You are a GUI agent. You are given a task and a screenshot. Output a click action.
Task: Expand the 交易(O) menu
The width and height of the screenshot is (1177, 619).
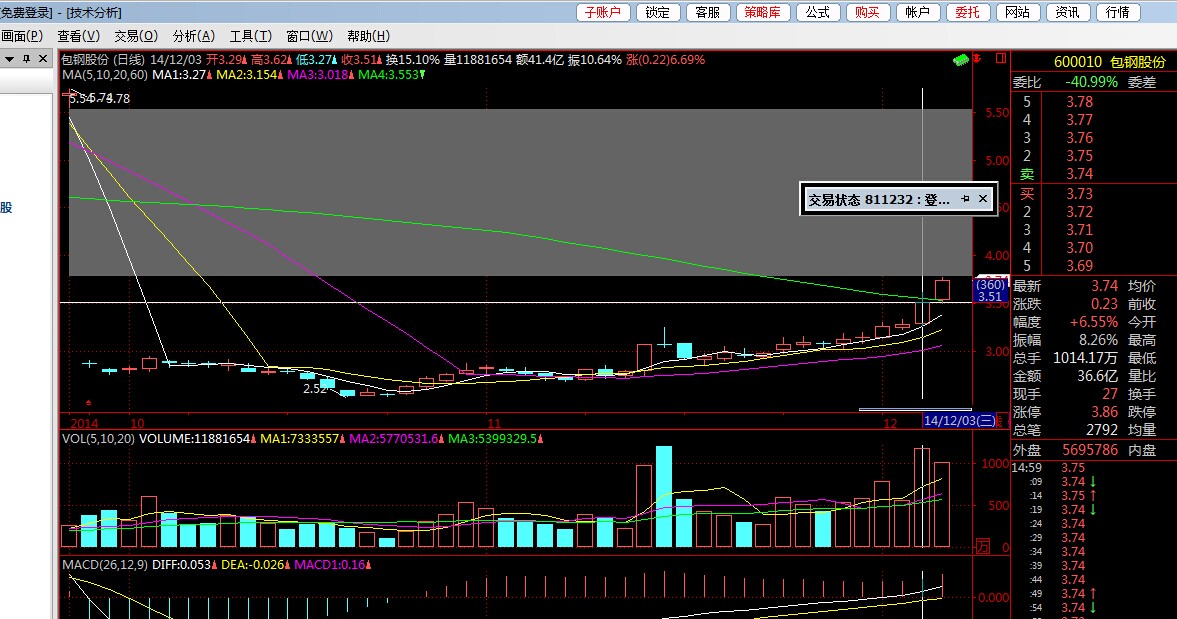pyautogui.click(x=135, y=36)
